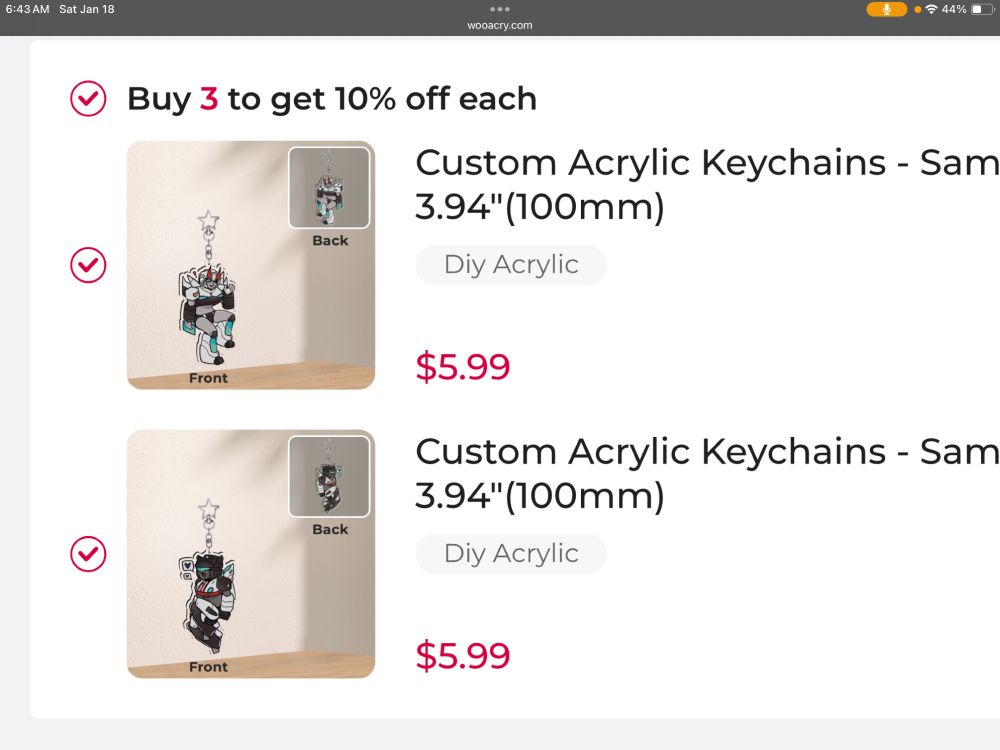This screenshot has height=750, width=1000.
Task: Open the first keychain's Back preview thumbnail
Action: click(x=329, y=188)
